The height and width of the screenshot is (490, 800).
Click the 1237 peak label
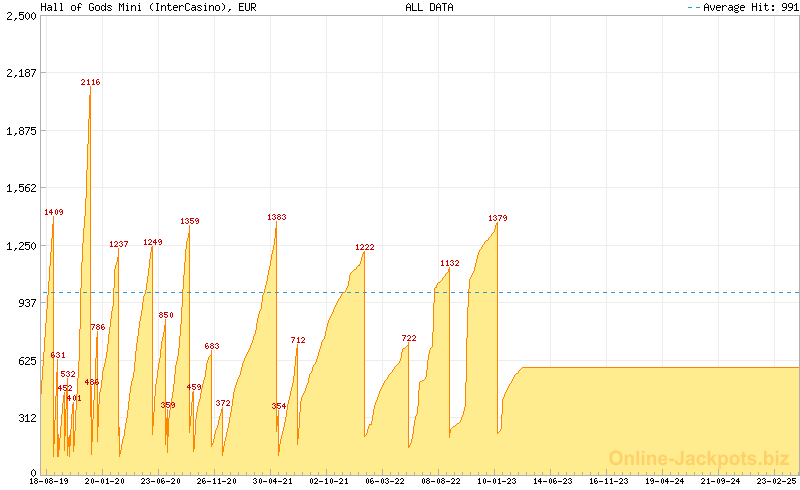(119, 244)
